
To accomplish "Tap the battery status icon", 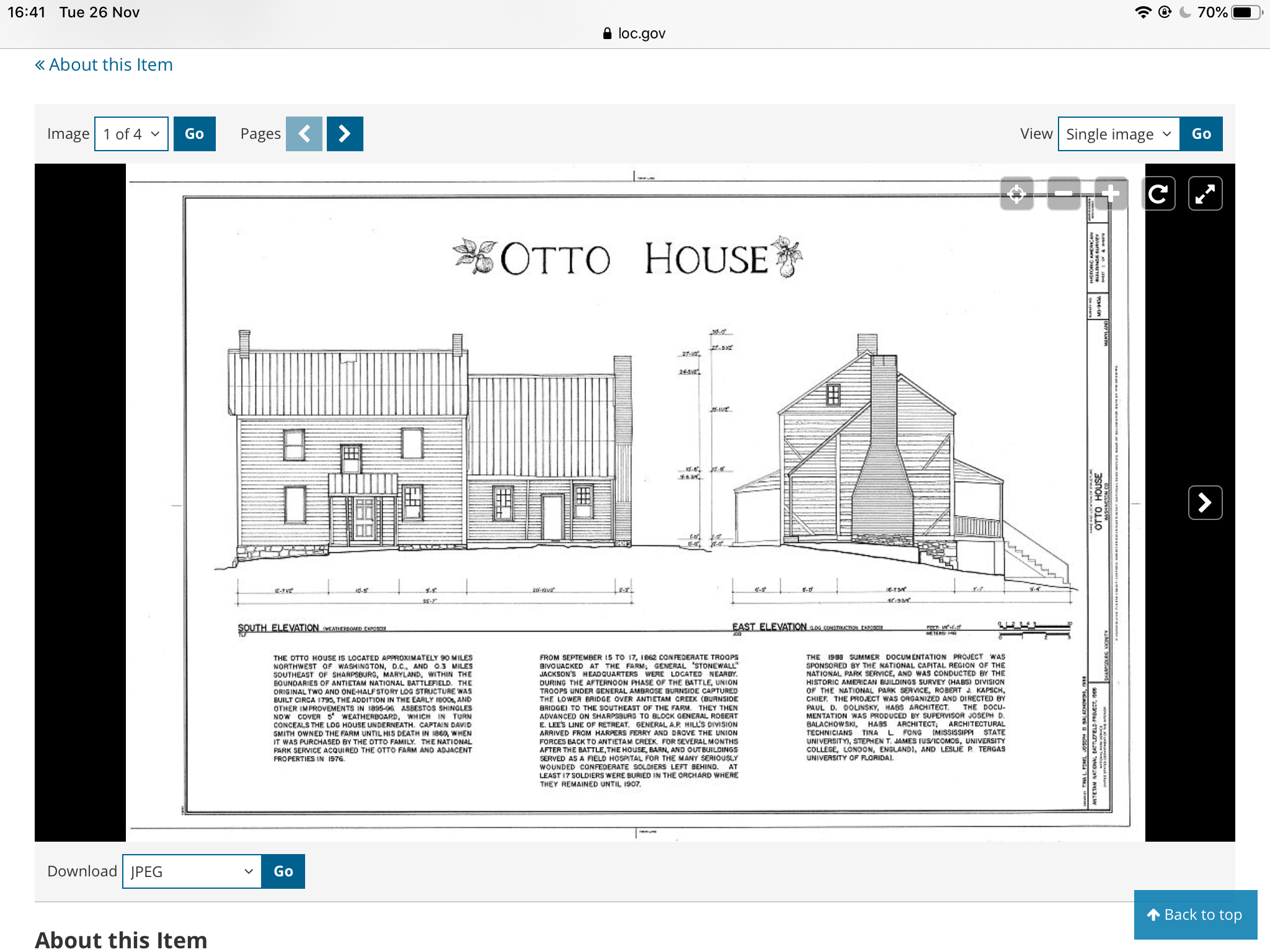I will (1245, 12).
